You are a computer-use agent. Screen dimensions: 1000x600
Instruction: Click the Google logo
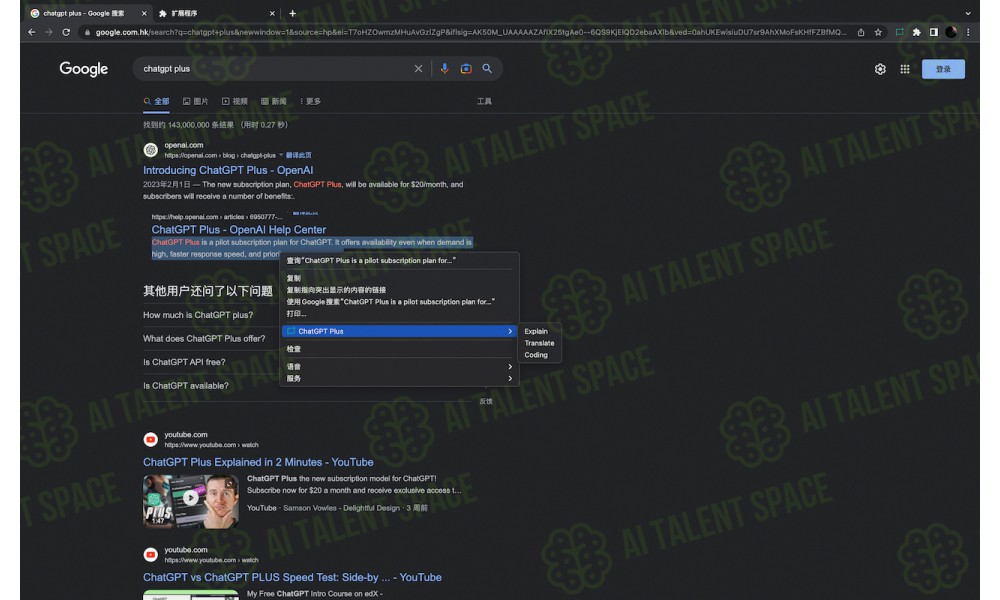point(84,69)
